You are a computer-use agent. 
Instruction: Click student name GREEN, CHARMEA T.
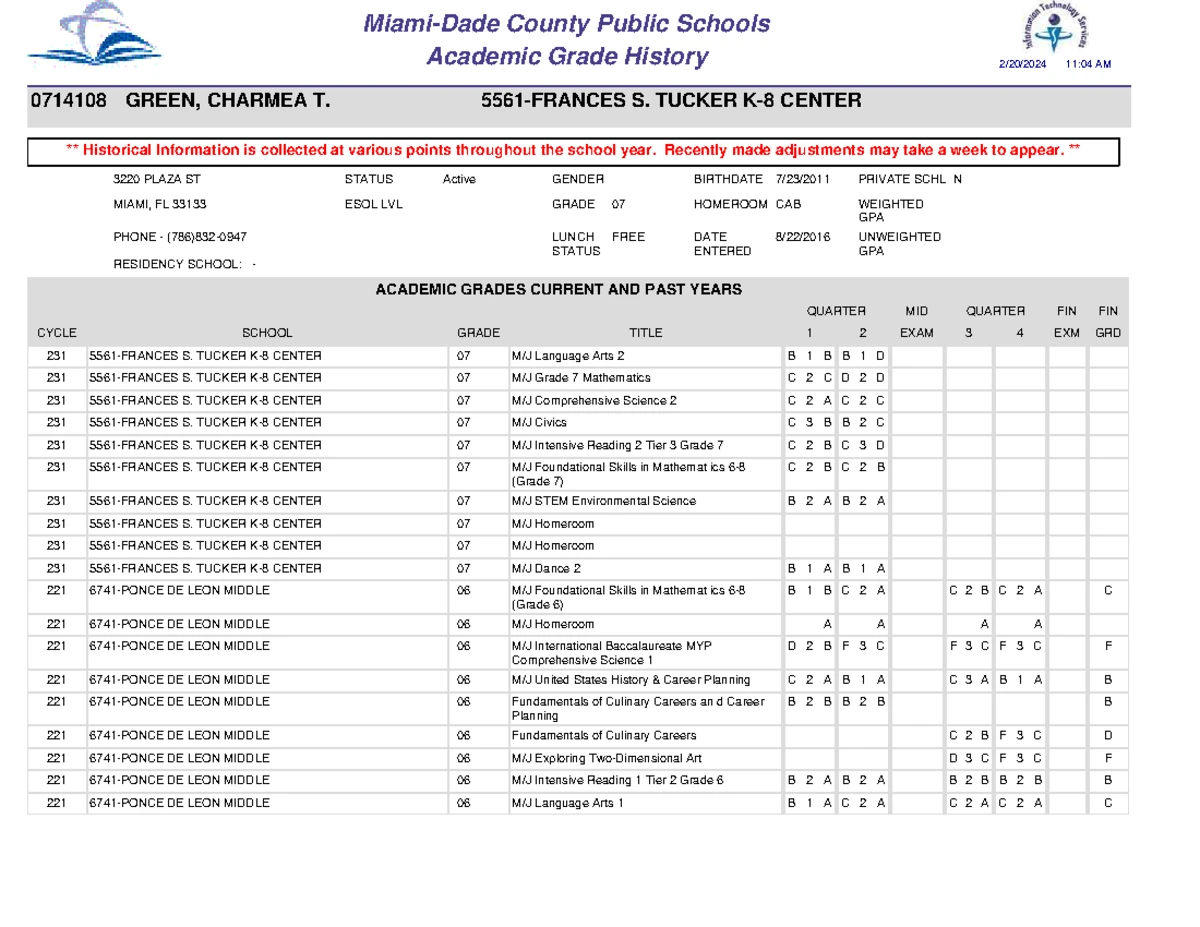tap(227, 101)
